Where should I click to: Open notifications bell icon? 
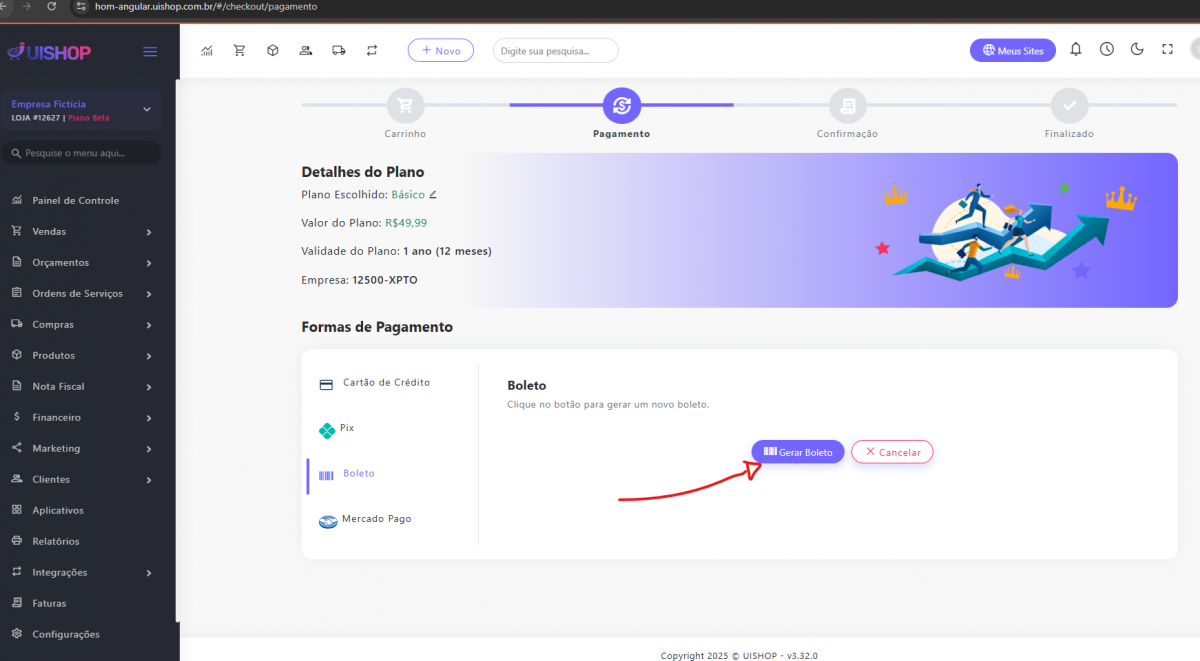pos(1076,49)
